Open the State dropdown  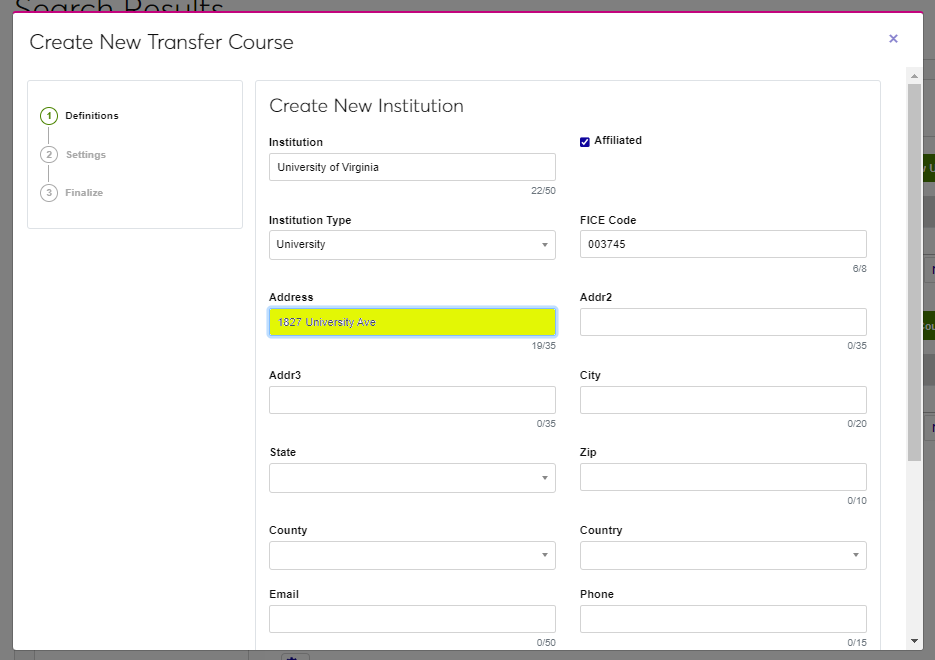click(x=412, y=478)
